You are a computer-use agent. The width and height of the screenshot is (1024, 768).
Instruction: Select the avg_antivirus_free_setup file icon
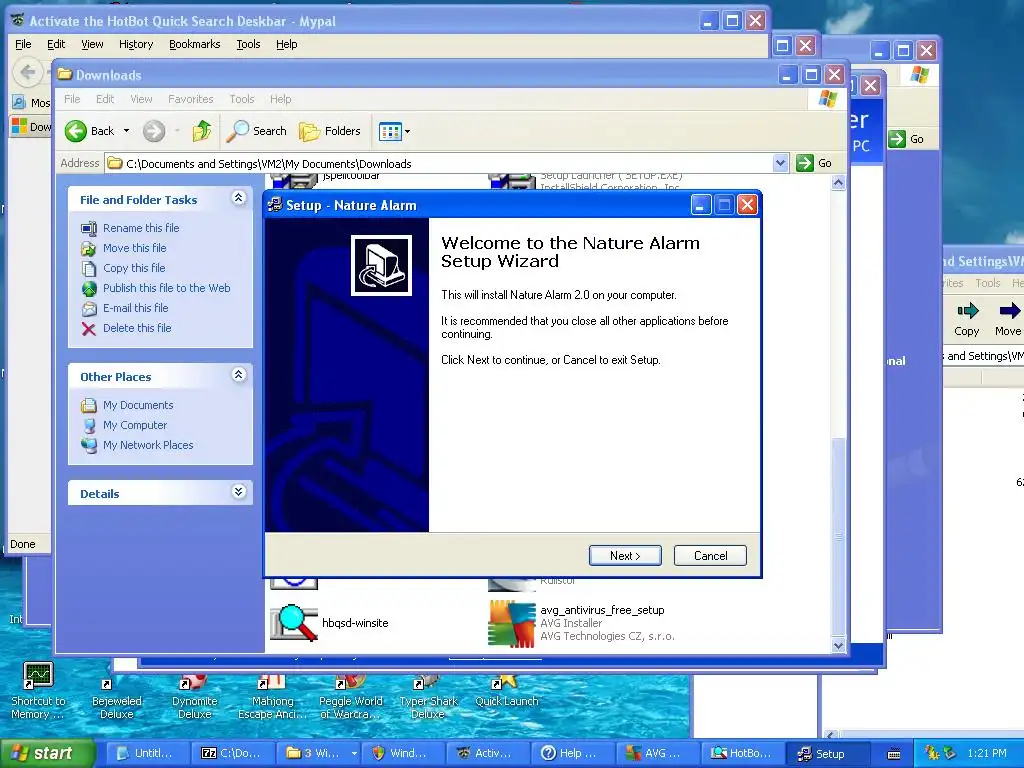512,624
